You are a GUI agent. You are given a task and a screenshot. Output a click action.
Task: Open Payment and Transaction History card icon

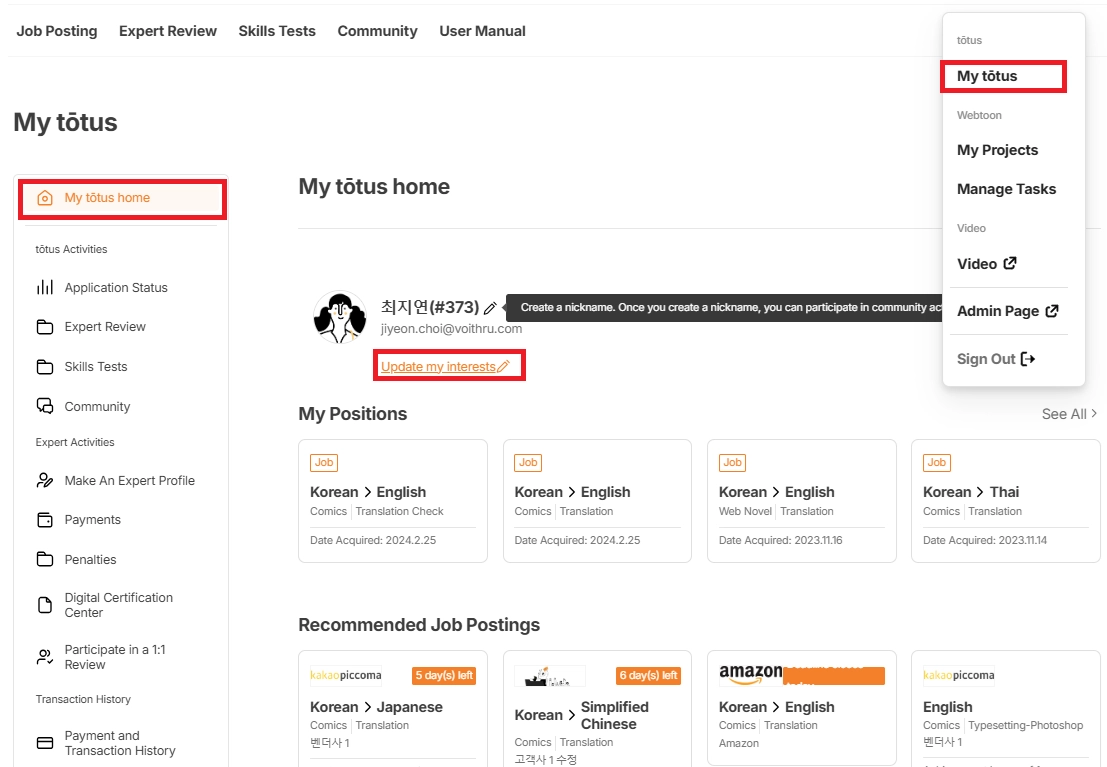44,743
